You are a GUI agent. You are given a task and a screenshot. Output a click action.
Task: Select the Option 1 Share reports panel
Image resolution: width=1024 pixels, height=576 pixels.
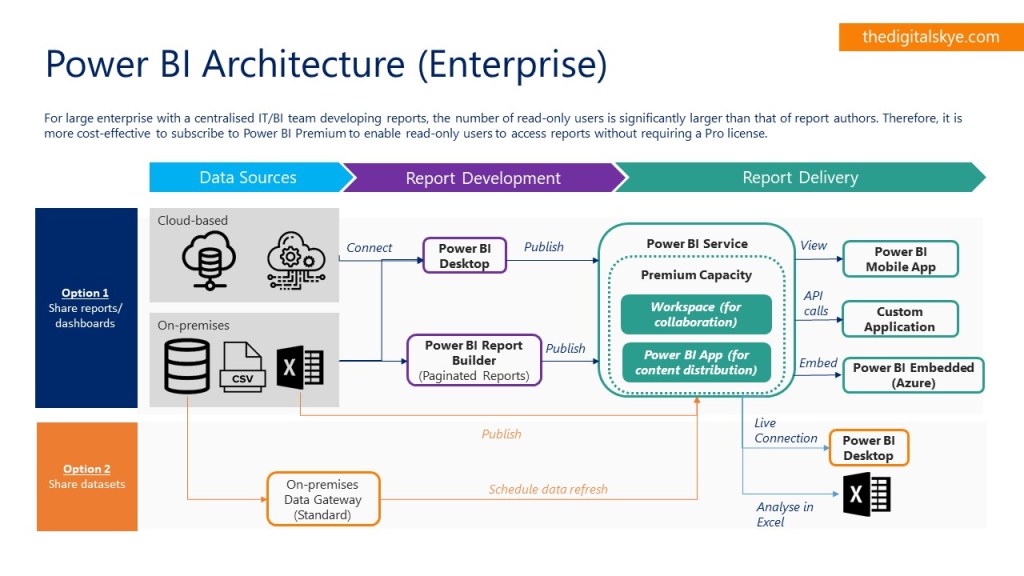coord(86,307)
